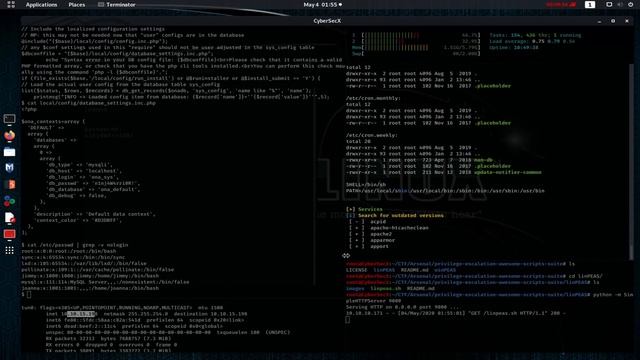Open the Terminator app menu
The width and height of the screenshot is (640, 360).
[117, 4]
